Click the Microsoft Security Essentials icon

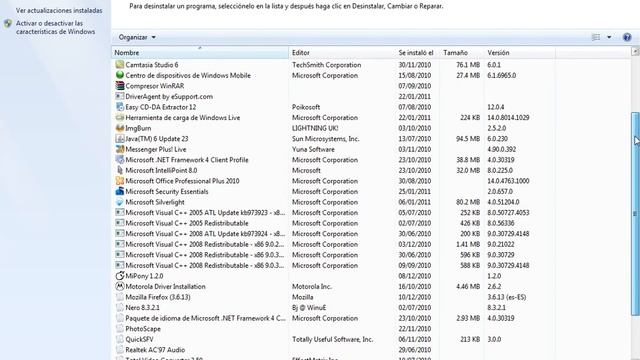[120, 191]
